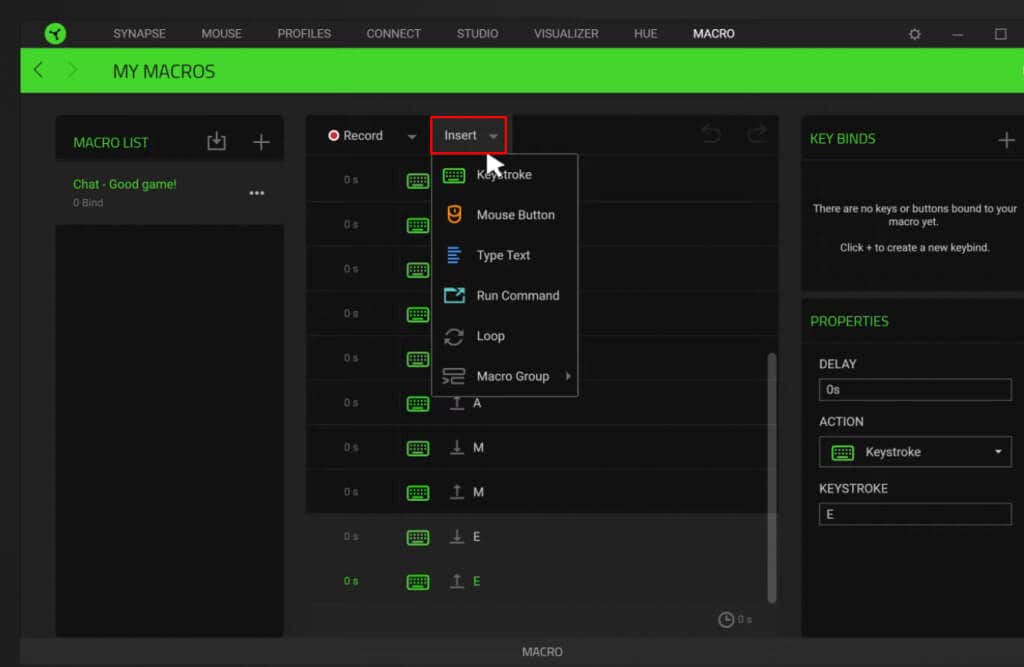Click the Type Text lines icon

pos(454,255)
